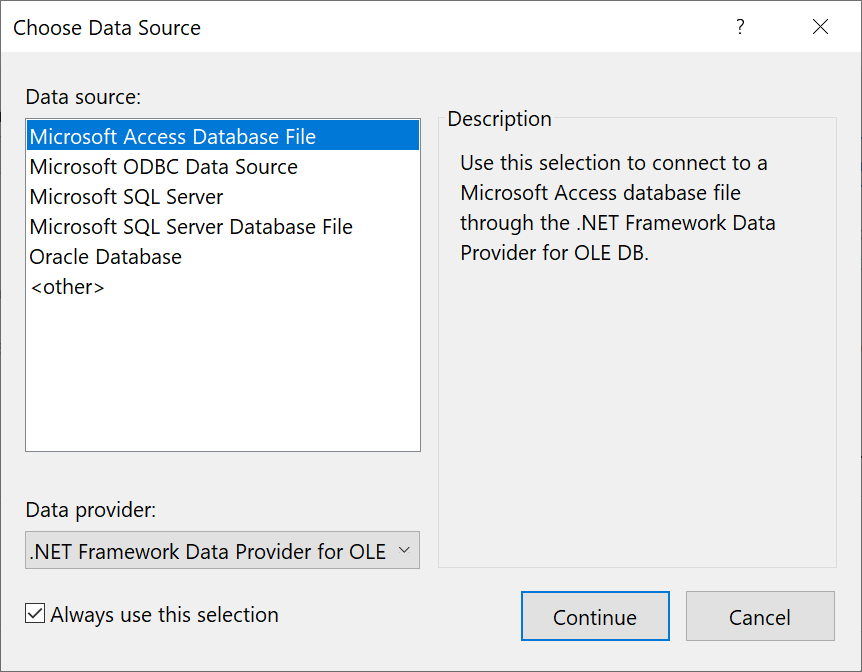Click the description text about OLE DB
Image resolution: width=862 pixels, height=672 pixels.
[x=617, y=208]
